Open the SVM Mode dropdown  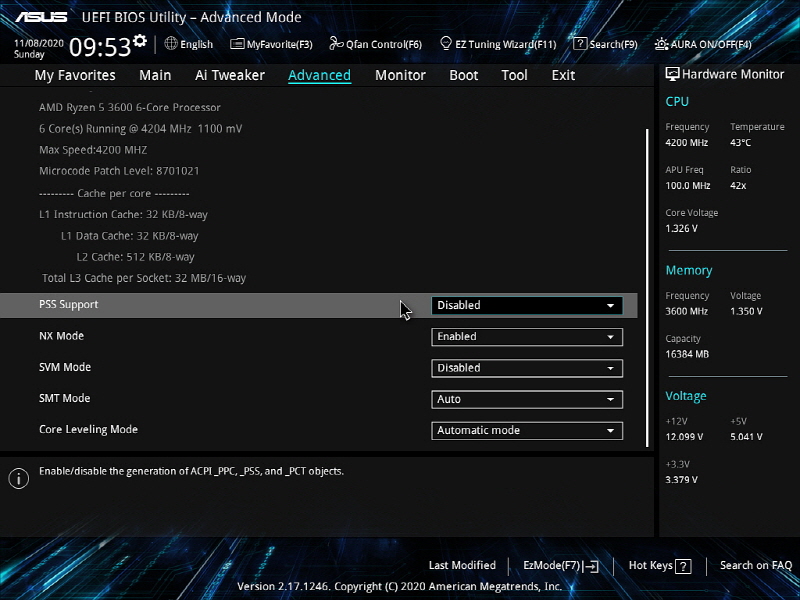point(527,368)
